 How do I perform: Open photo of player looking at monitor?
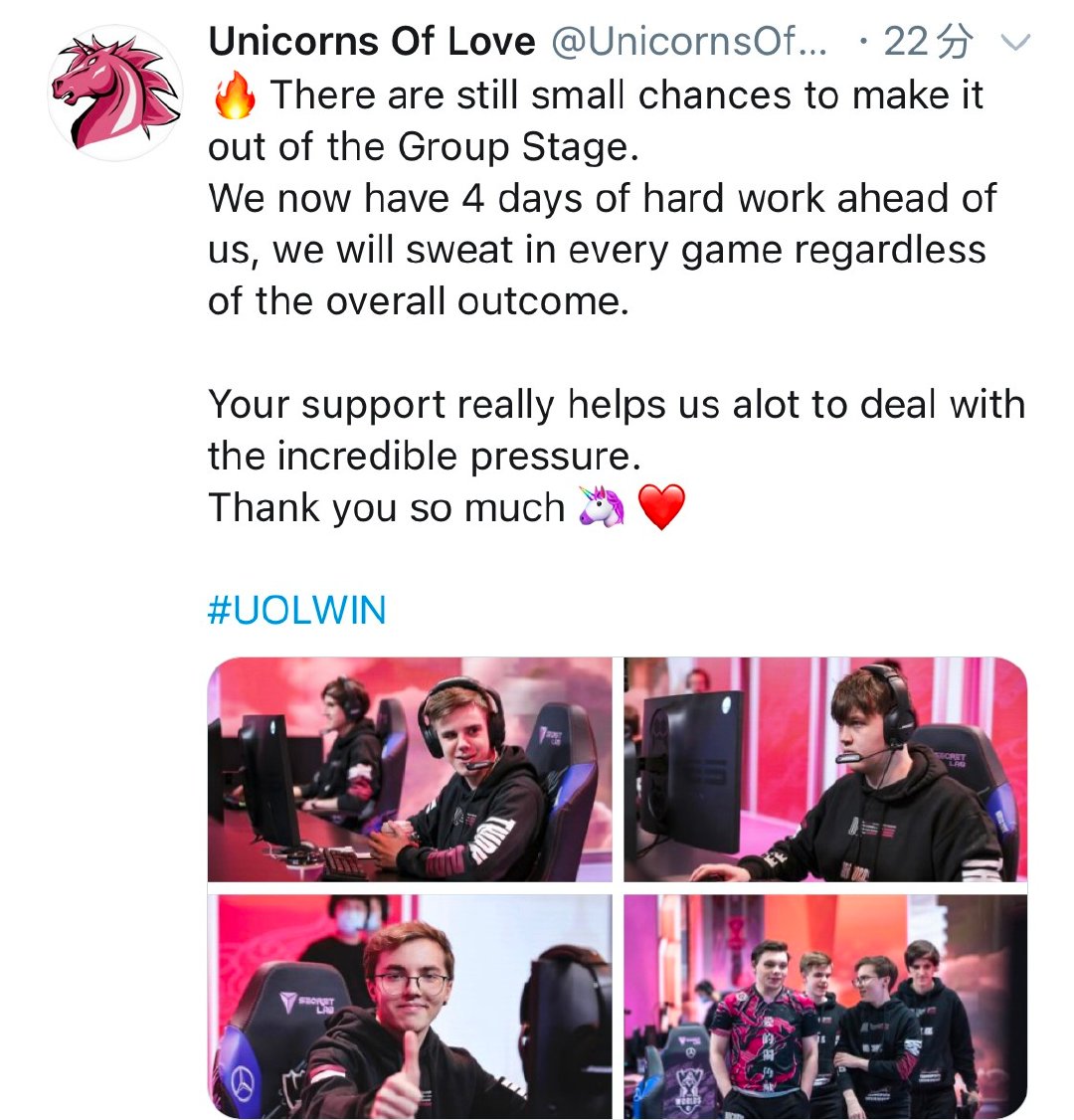[x=825, y=769]
